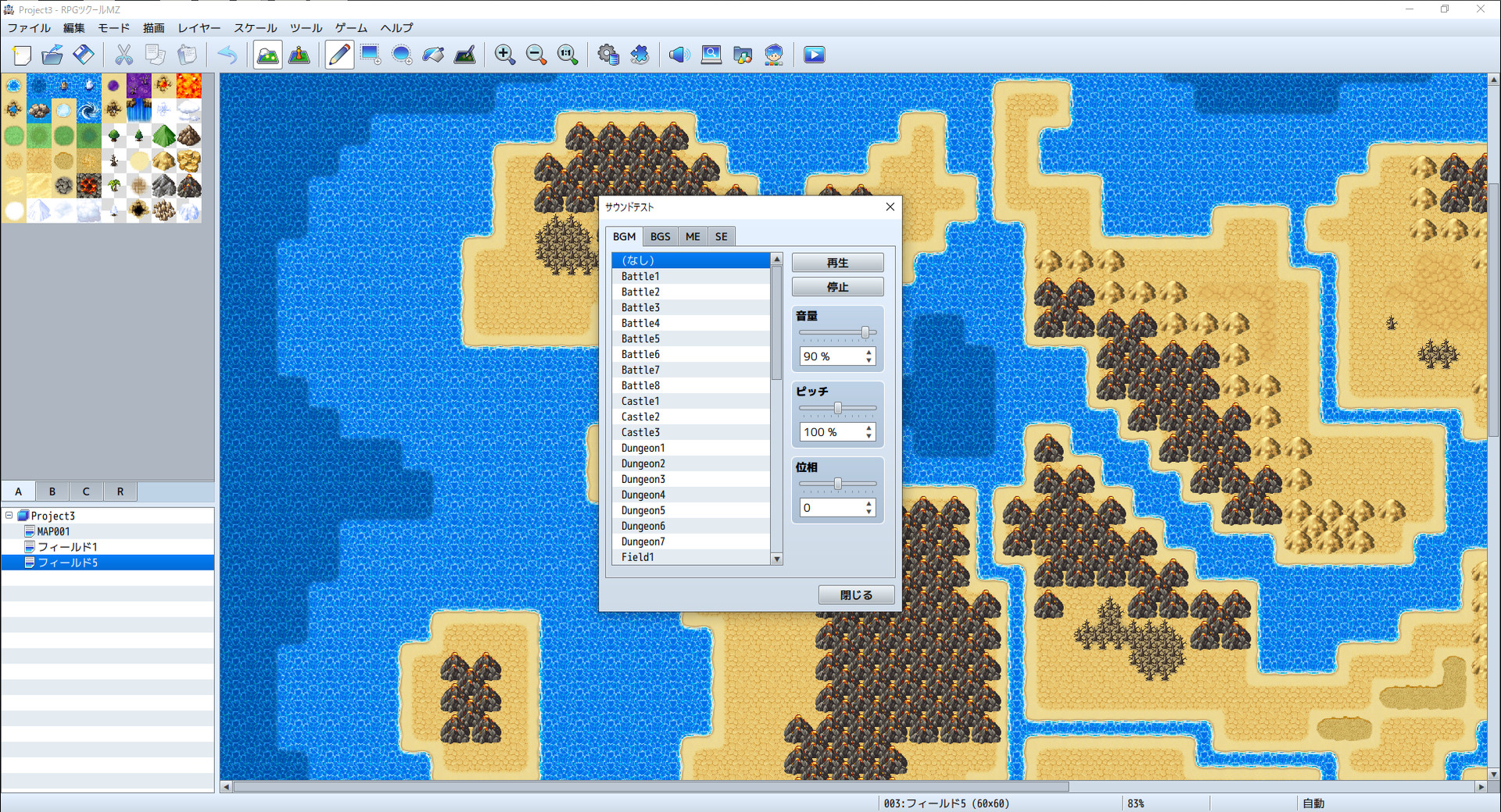Open the Database gear icon
1501x812 pixels.
[x=607, y=55]
